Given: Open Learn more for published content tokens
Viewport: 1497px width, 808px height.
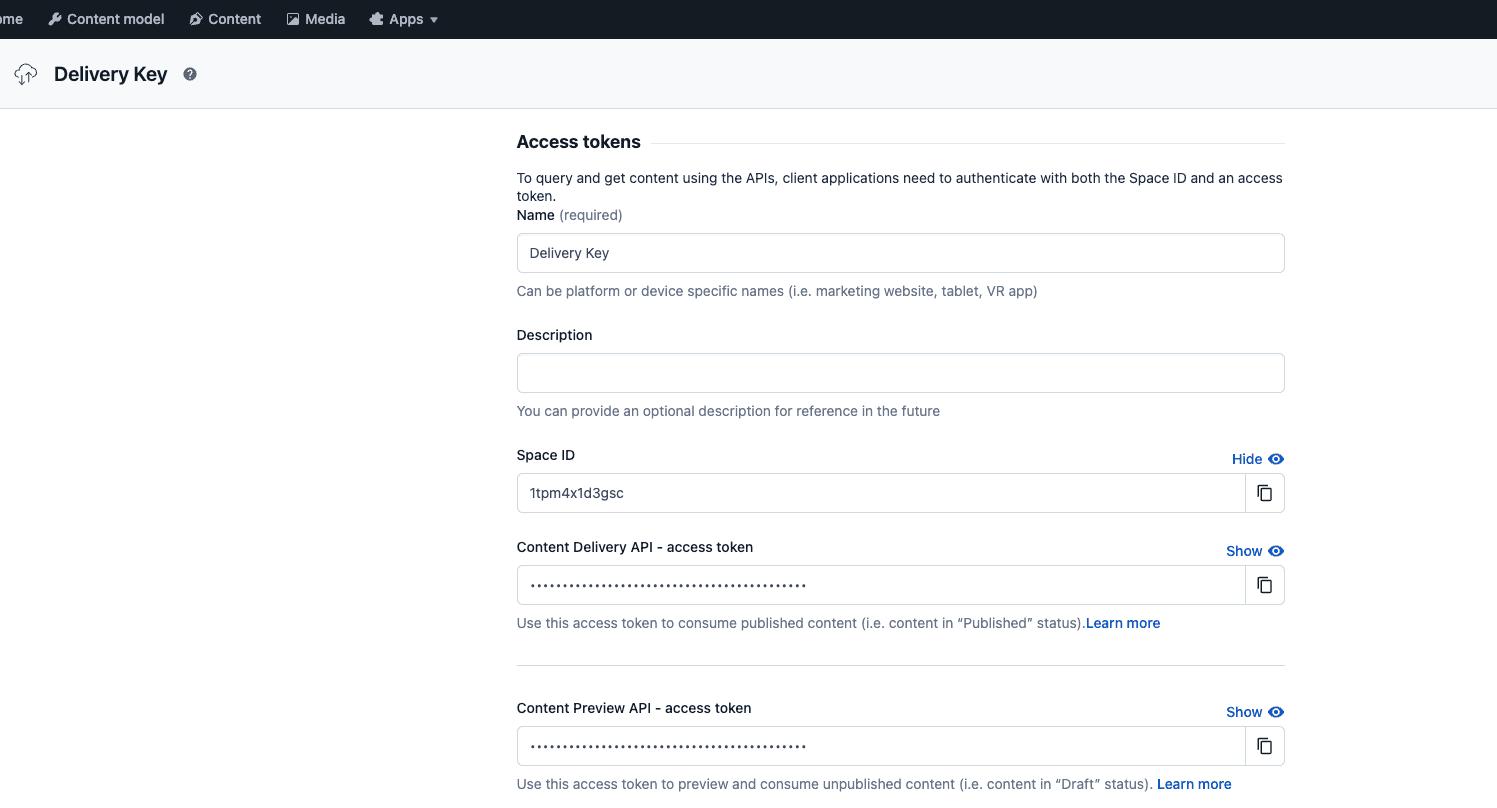Looking at the screenshot, I should (x=1122, y=623).
